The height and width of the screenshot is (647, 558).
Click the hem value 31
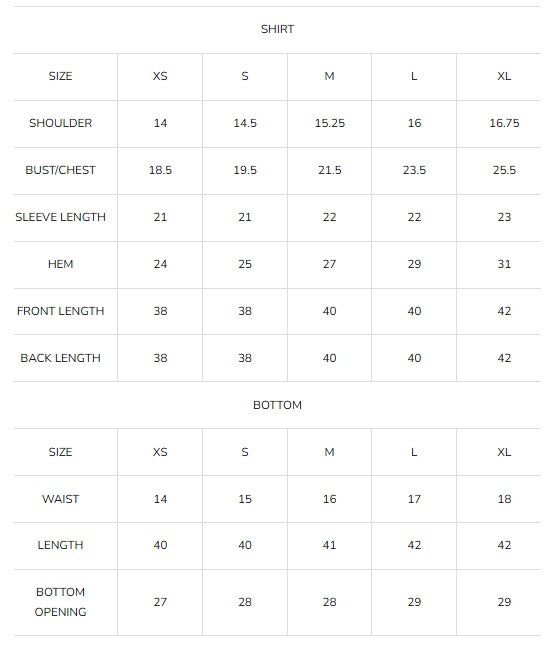504,264
